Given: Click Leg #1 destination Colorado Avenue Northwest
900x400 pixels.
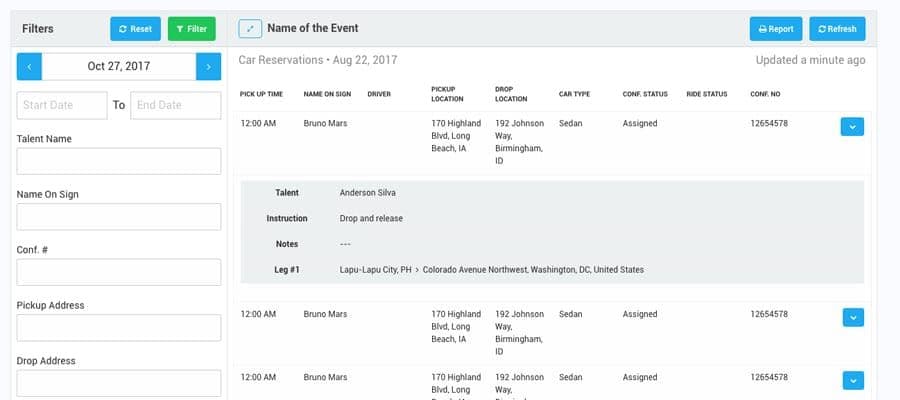Looking at the screenshot, I should 533,270.
